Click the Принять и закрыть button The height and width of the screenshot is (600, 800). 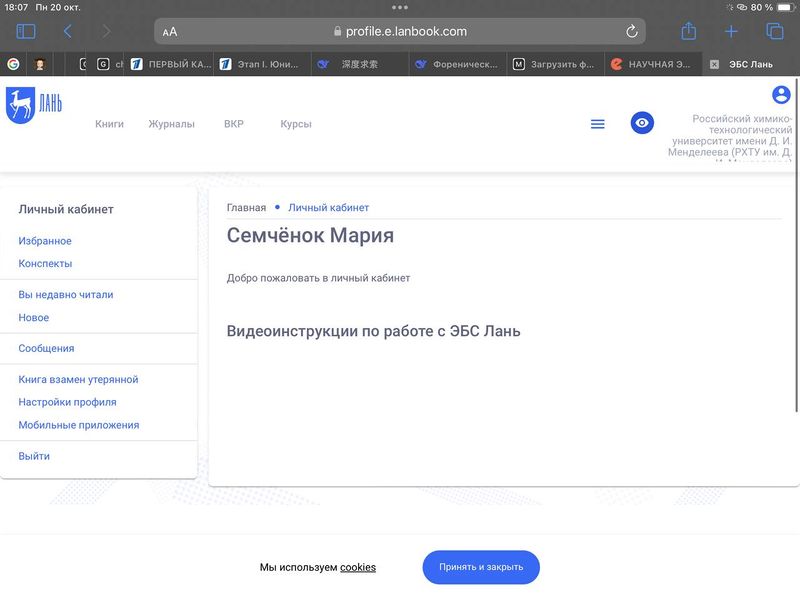point(481,567)
